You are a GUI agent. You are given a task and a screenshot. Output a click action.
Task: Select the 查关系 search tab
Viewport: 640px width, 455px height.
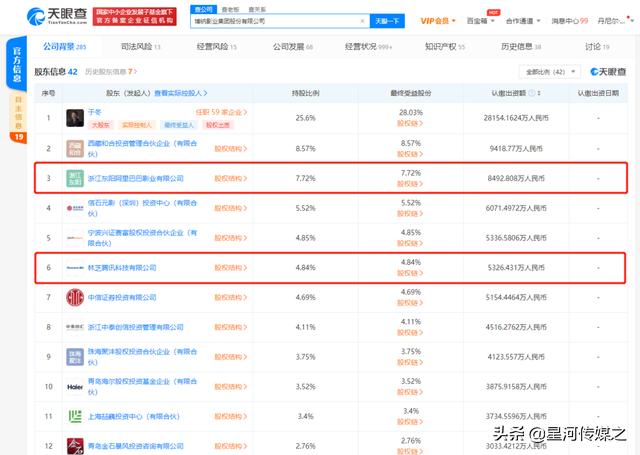pyautogui.click(x=257, y=9)
